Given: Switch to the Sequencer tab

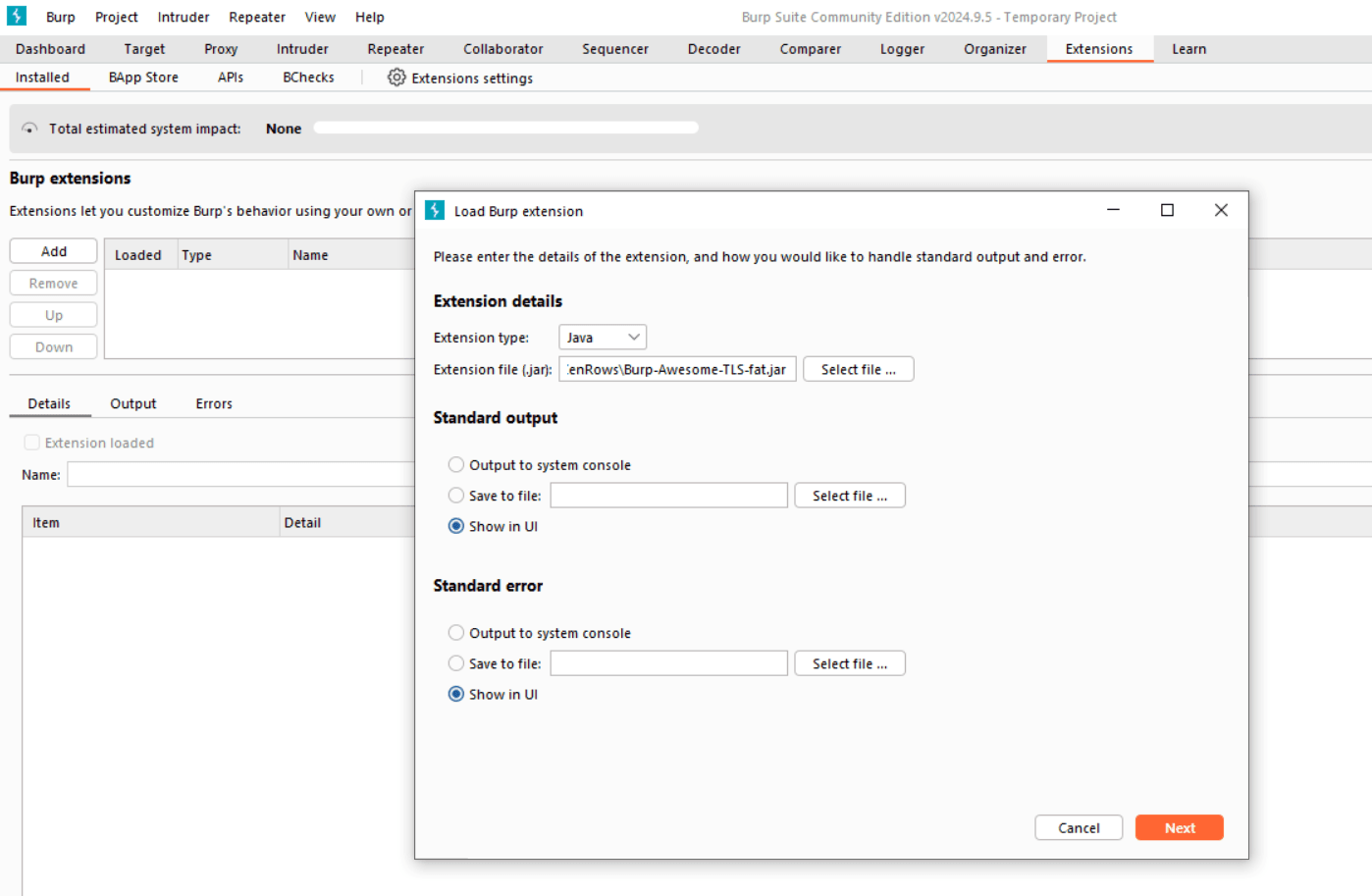Looking at the screenshot, I should click(x=615, y=49).
